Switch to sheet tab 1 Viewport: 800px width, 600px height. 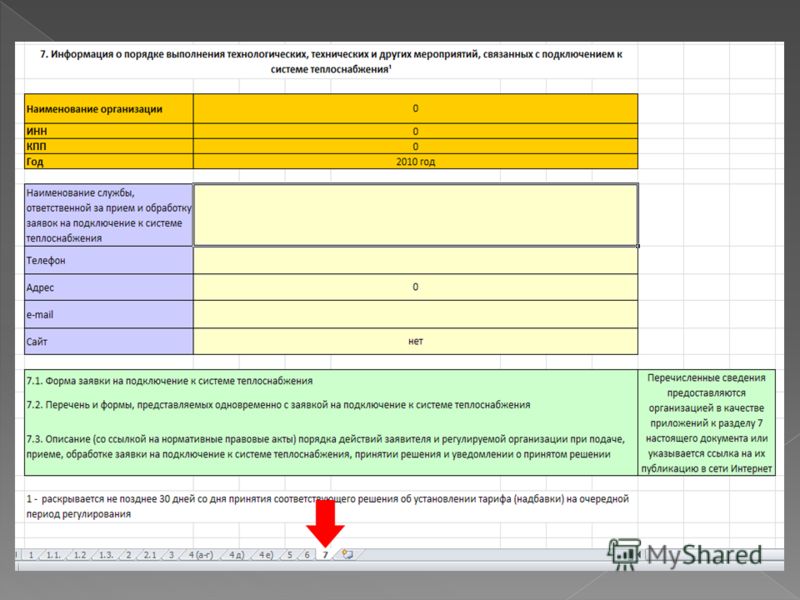[31, 555]
